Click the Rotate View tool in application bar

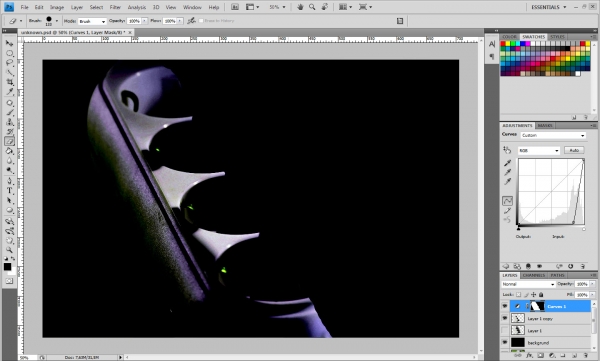pos(324,7)
